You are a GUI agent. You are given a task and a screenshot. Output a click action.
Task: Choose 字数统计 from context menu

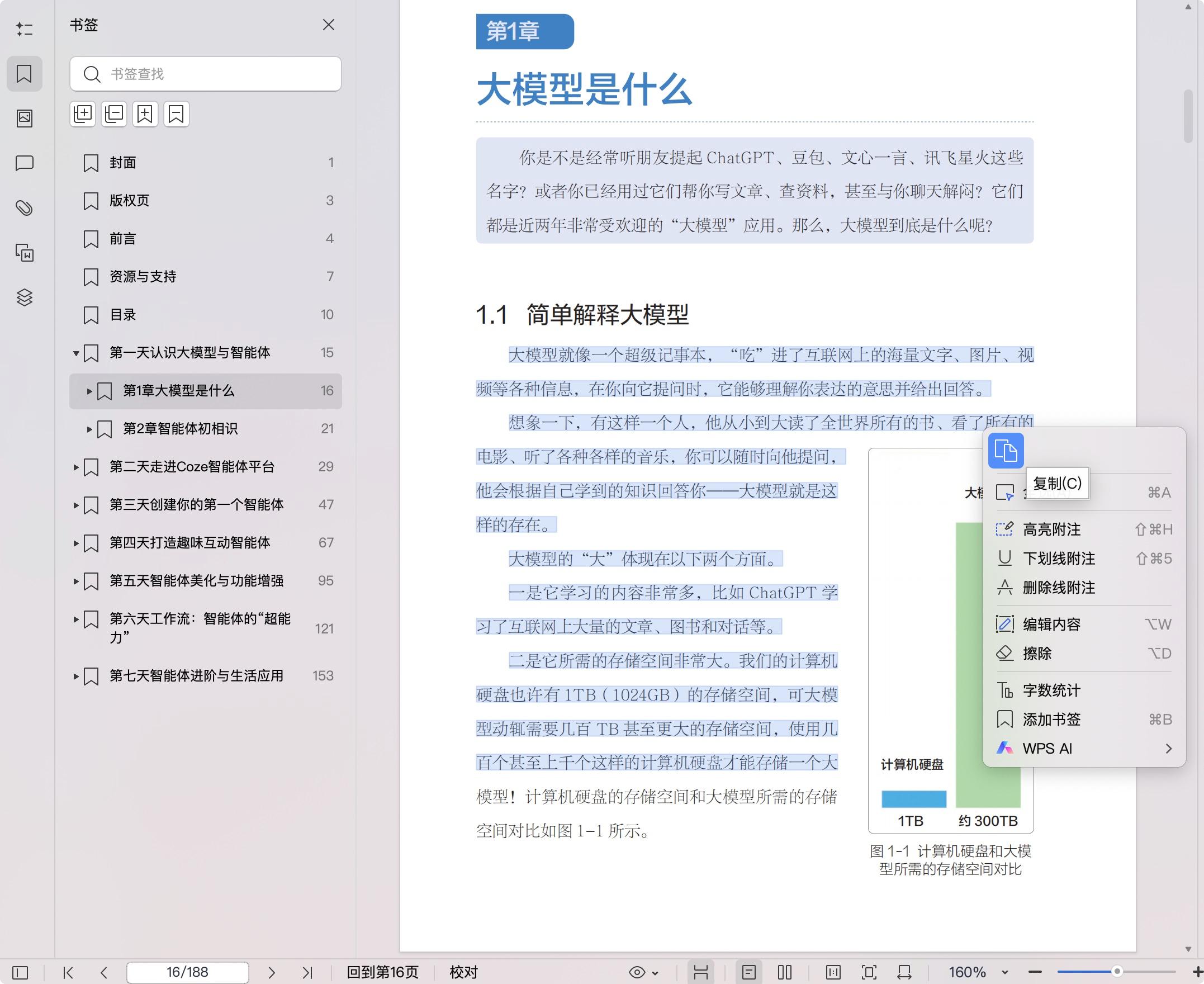point(1083,690)
